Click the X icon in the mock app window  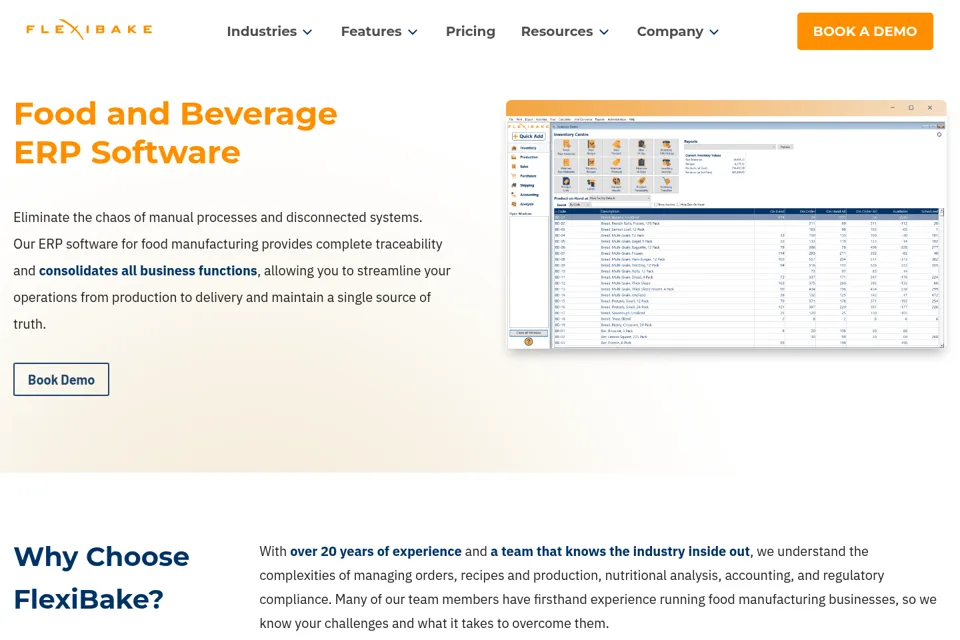coord(929,108)
